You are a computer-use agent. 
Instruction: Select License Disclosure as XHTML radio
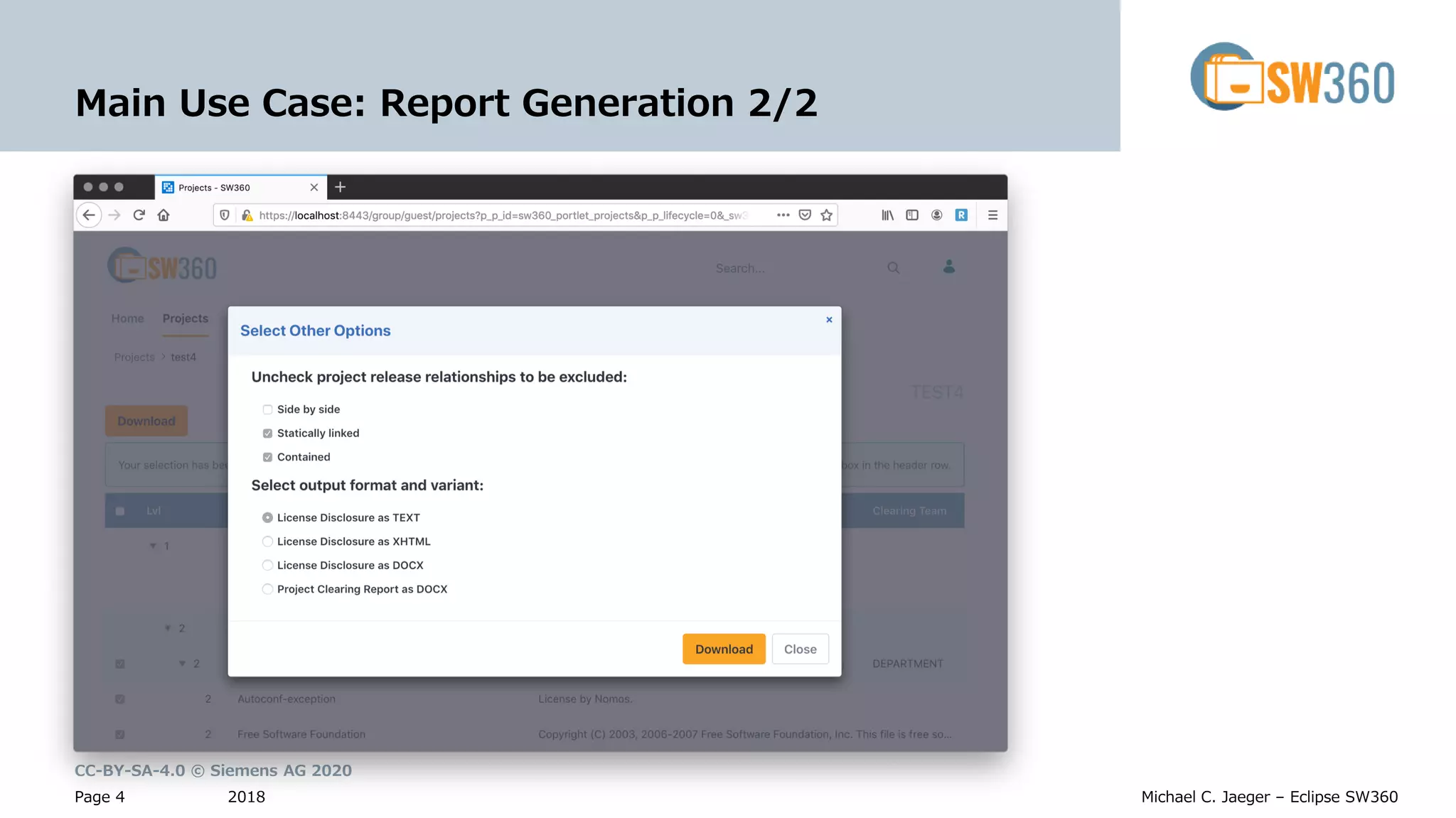(267, 542)
